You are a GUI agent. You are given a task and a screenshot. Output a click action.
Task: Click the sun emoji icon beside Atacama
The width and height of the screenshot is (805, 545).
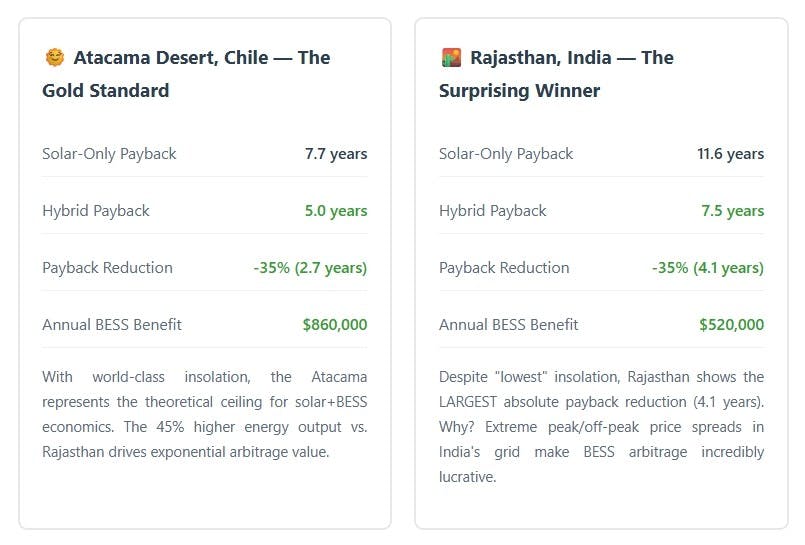click(x=54, y=58)
